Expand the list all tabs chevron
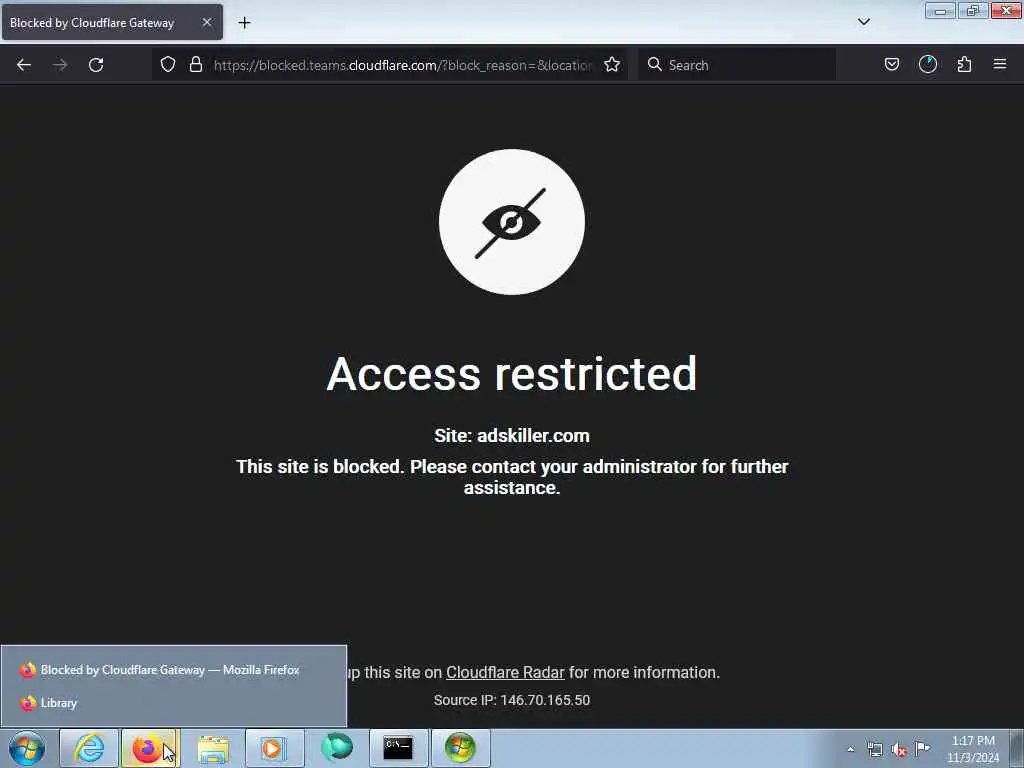The height and width of the screenshot is (768, 1024). 863,22
